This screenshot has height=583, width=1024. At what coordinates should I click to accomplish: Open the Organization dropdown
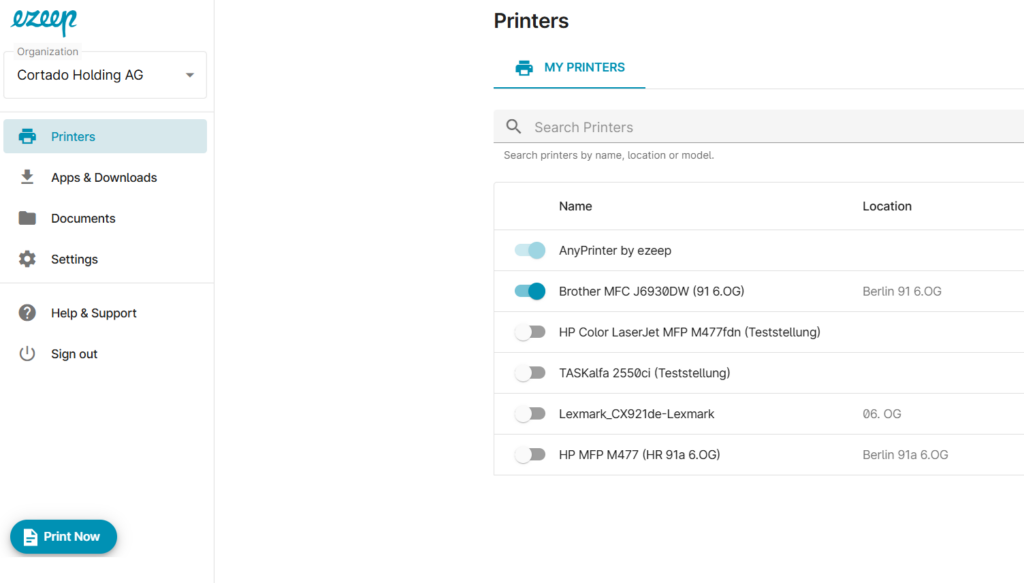[105, 75]
